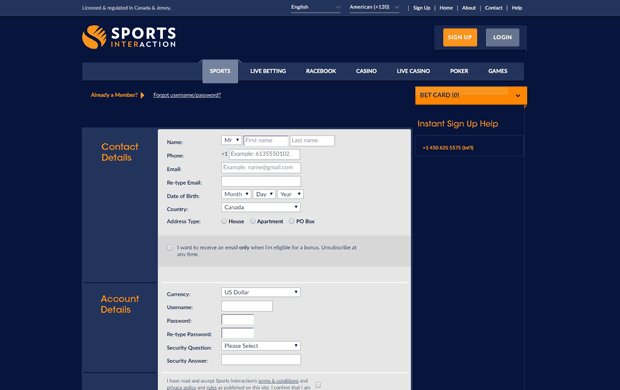Focus the Username input field
The image size is (620, 390).
point(247,306)
